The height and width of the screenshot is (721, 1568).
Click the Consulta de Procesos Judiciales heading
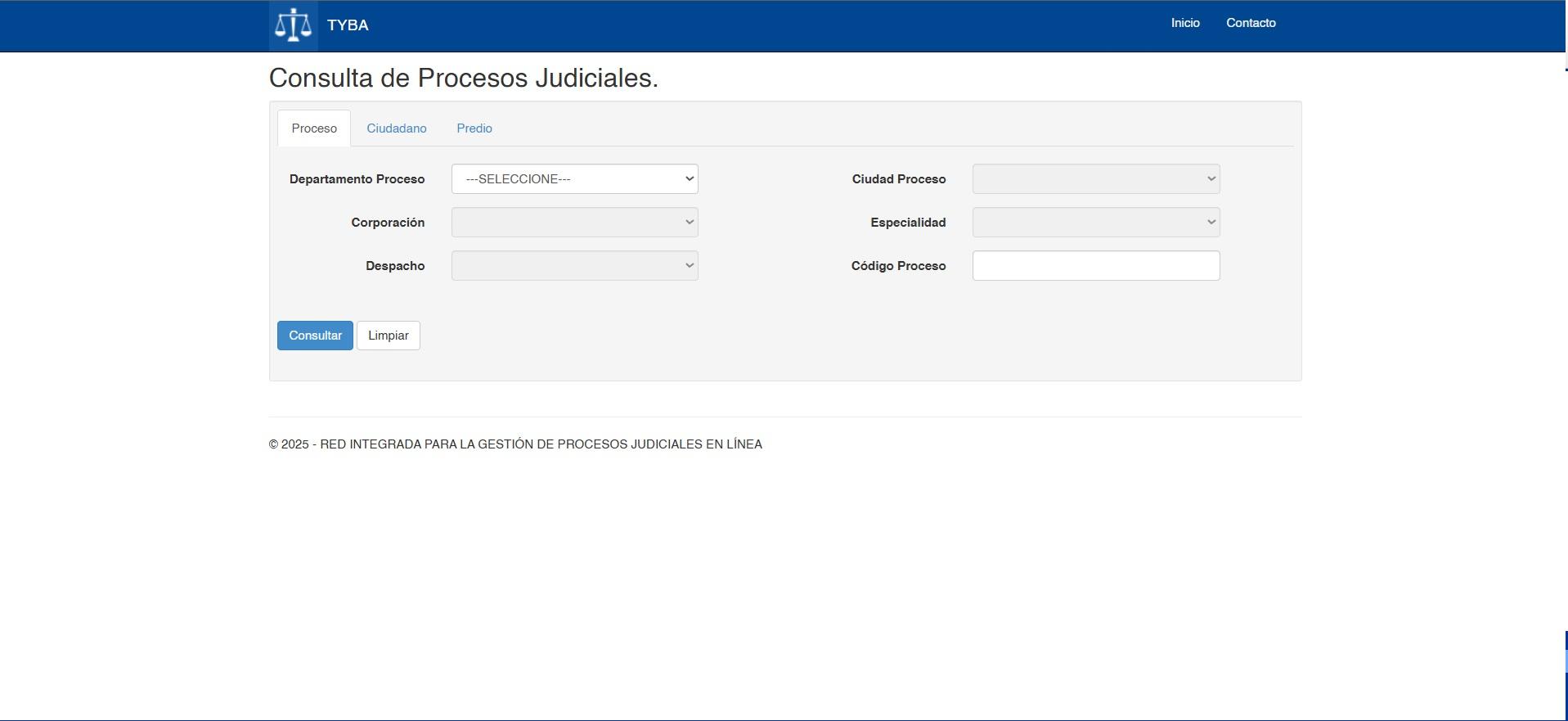pos(463,78)
